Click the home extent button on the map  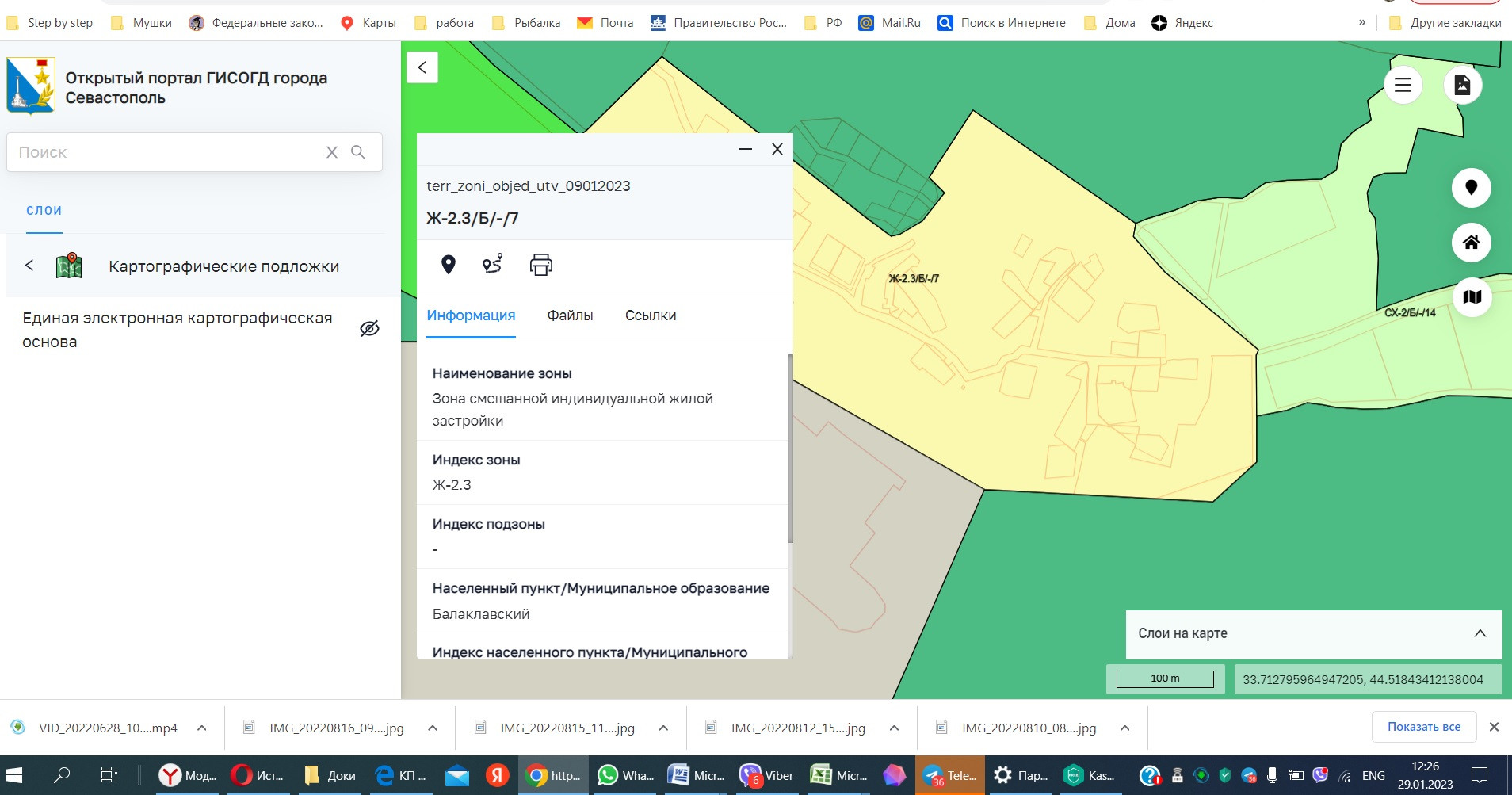[x=1472, y=243]
